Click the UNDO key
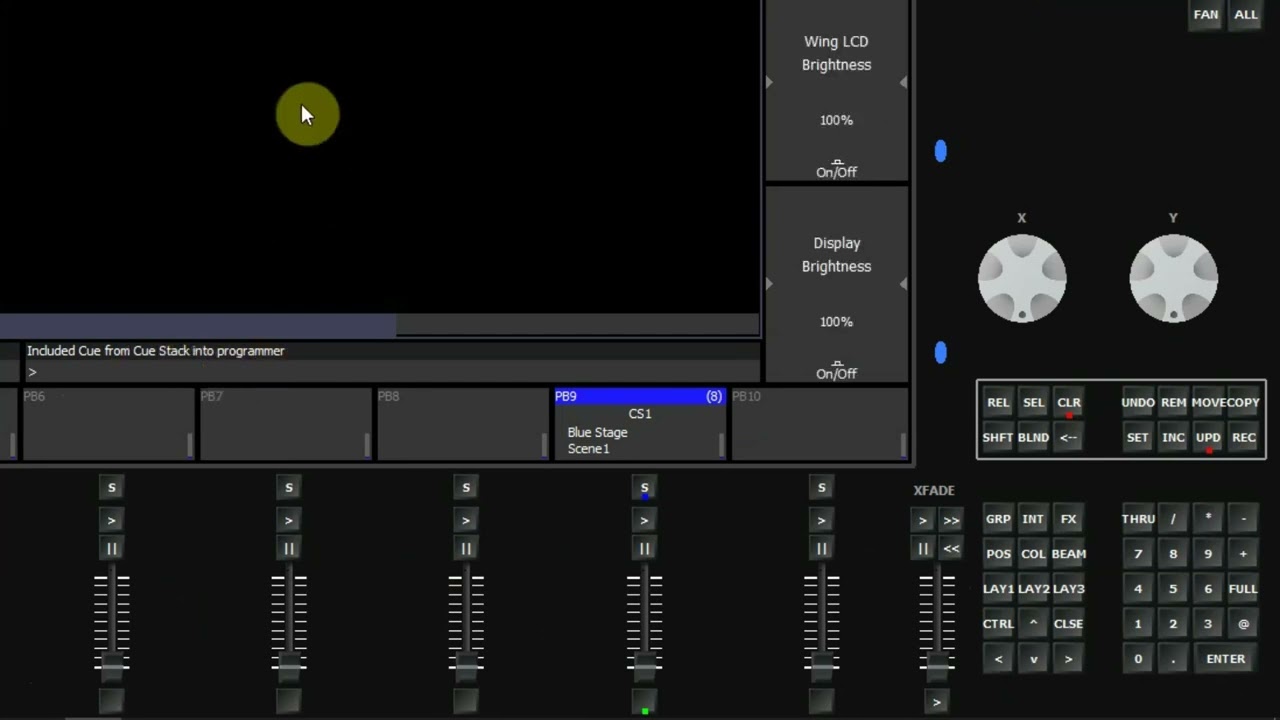 (x=1138, y=403)
